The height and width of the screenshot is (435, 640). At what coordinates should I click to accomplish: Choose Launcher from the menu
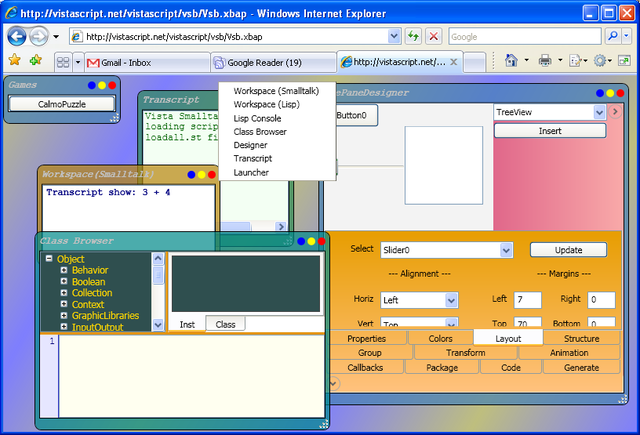click(251, 173)
